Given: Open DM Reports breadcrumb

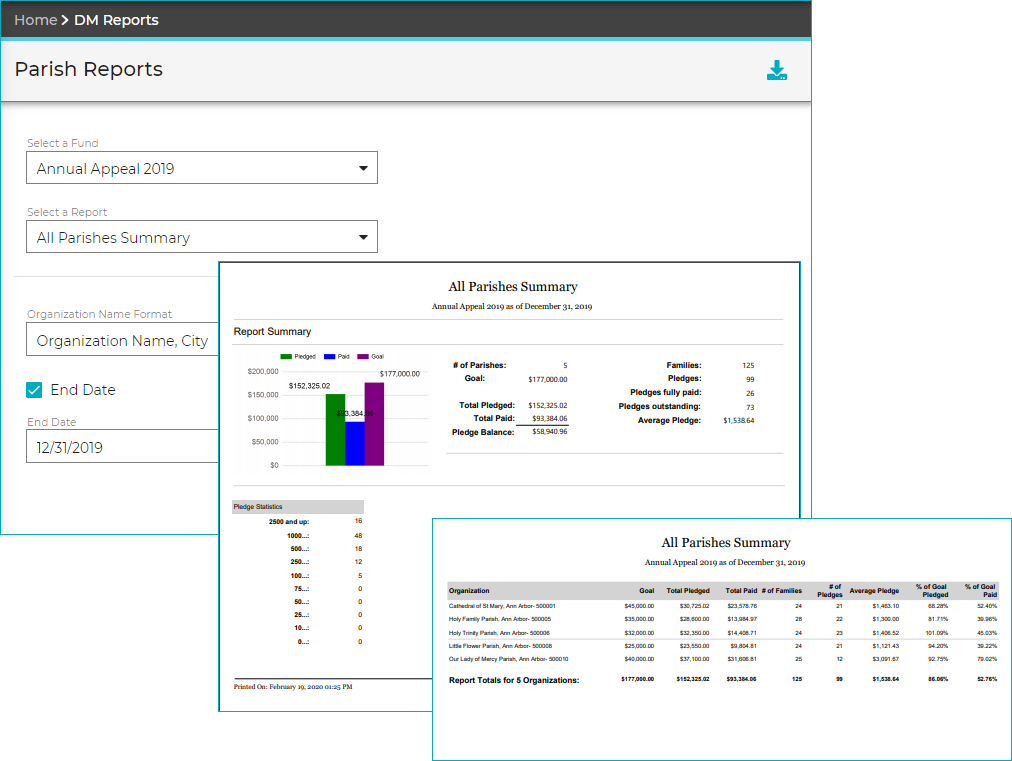Looking at the screenshot, I should (116, 20).
